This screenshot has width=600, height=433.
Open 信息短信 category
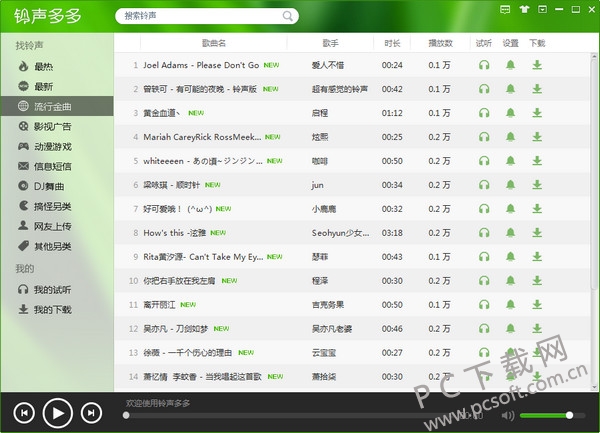pos(57,166)
